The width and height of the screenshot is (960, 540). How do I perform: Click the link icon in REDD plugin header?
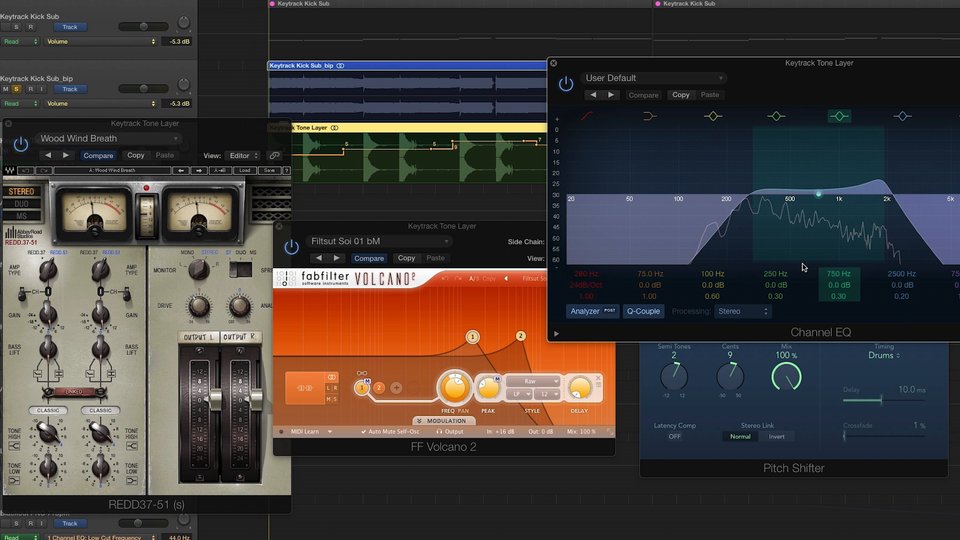coord(274,156)
